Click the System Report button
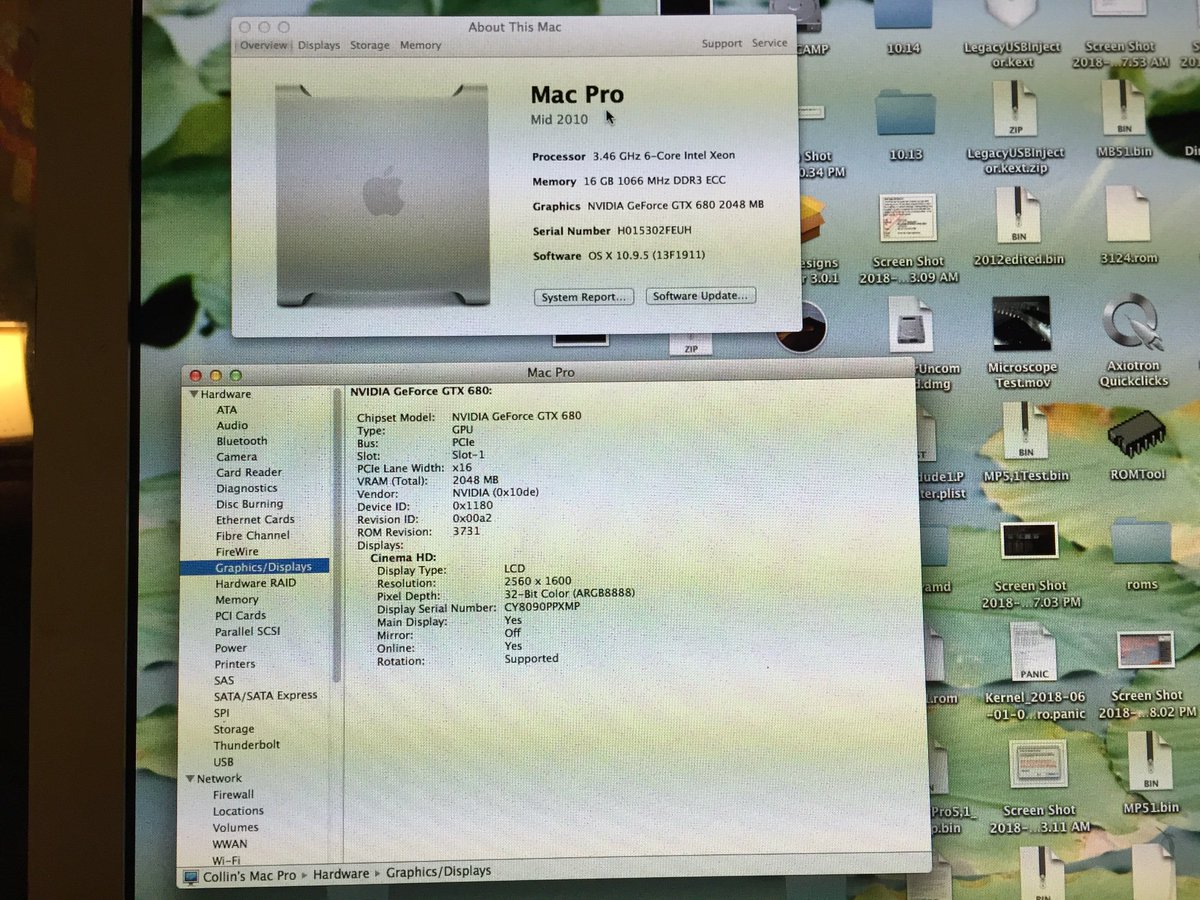 click(x=585, y=297)
